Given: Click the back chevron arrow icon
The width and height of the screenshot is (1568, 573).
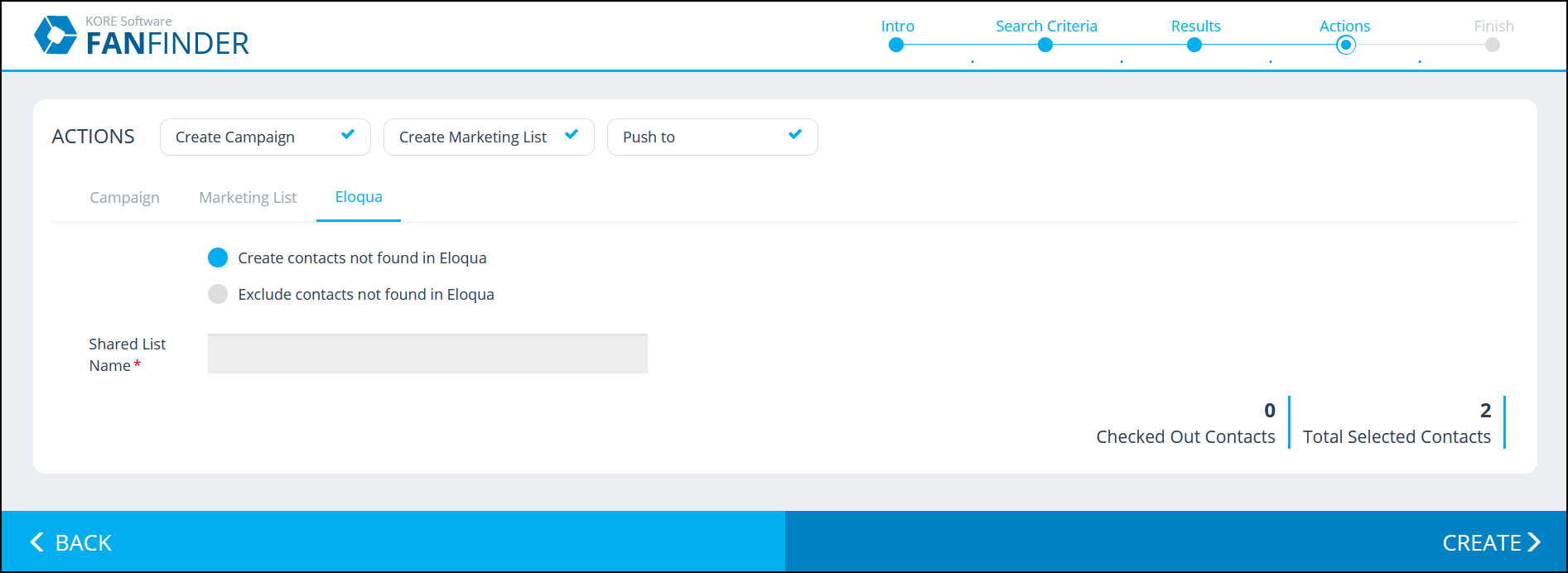Looking at the screenshot, I should point(36,542).
